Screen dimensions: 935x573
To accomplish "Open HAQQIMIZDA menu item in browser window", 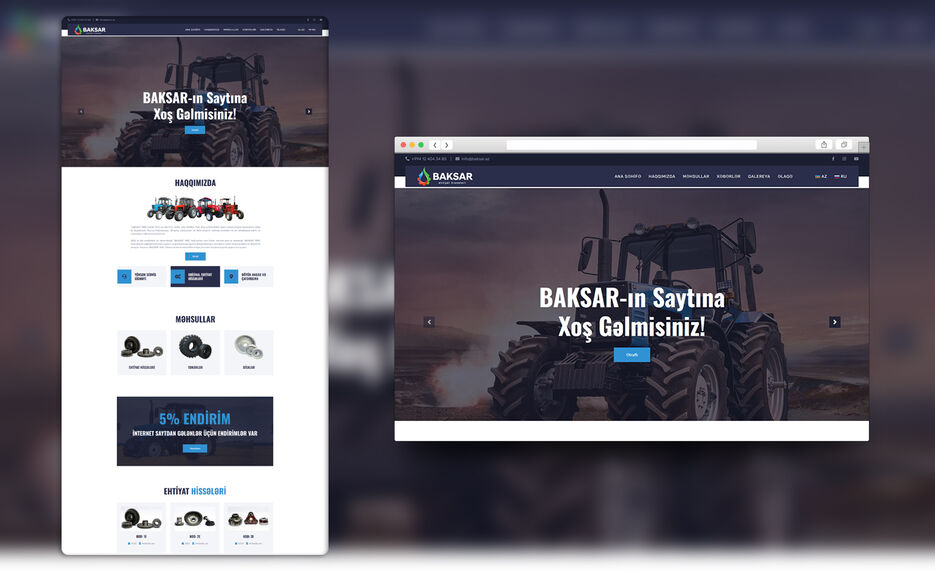I will pyautogui.click(x=661, y=176).
